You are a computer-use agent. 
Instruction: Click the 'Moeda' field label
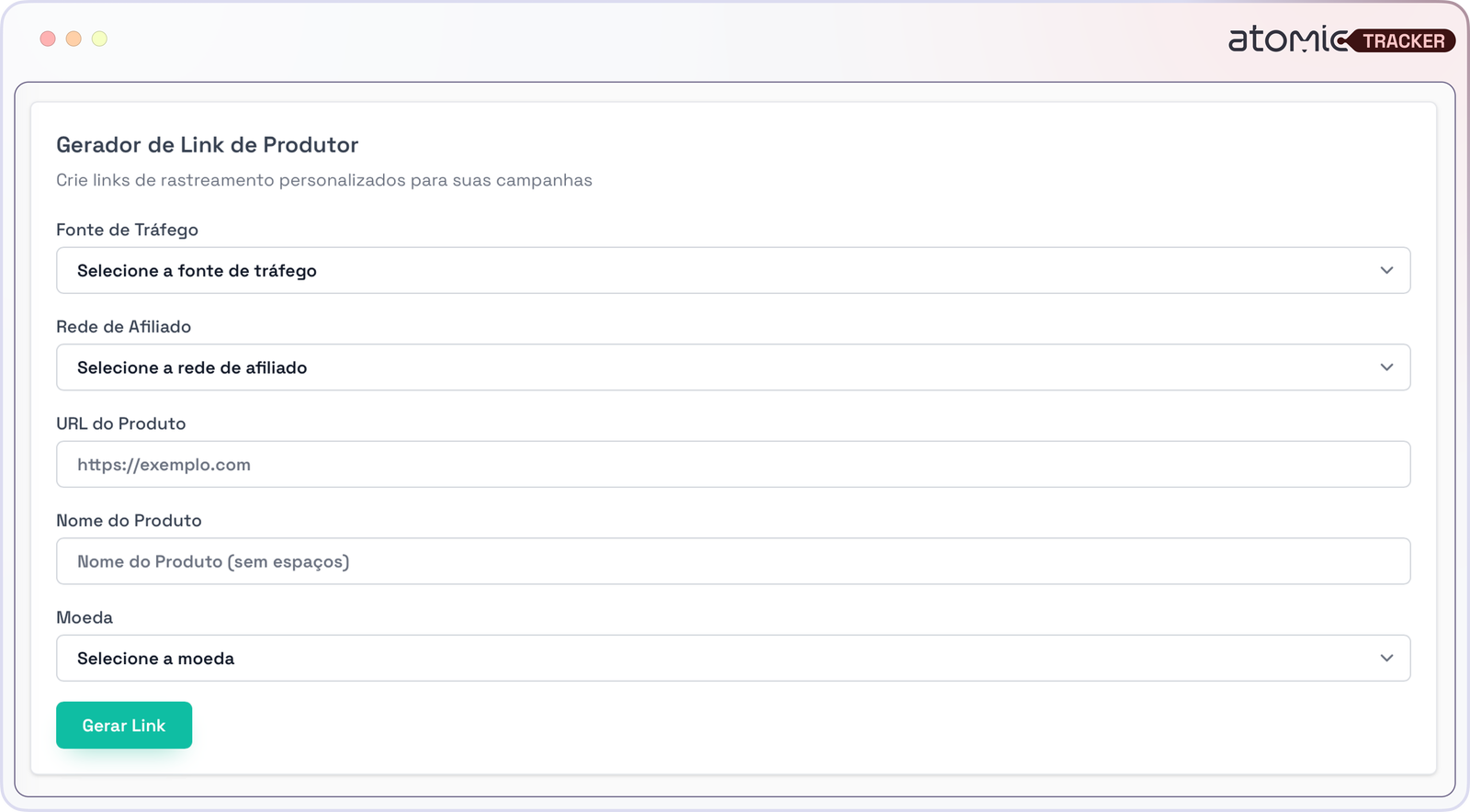pos(85,617)
